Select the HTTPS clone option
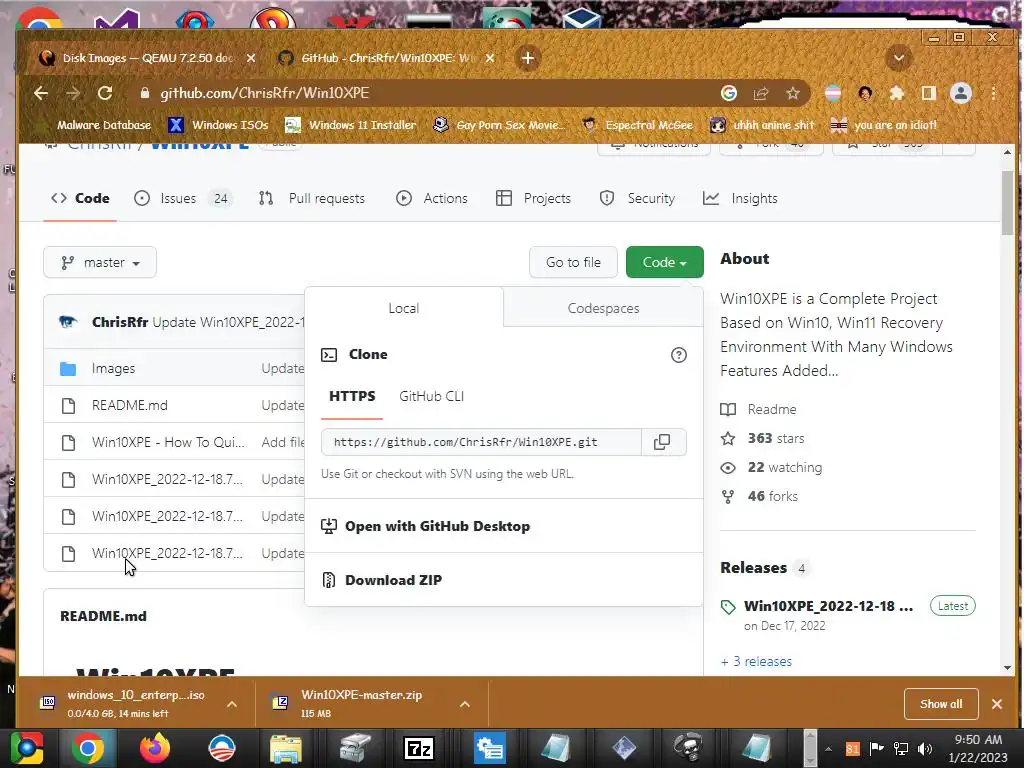The image size is (1024, 768). click(x=352, y=396)
